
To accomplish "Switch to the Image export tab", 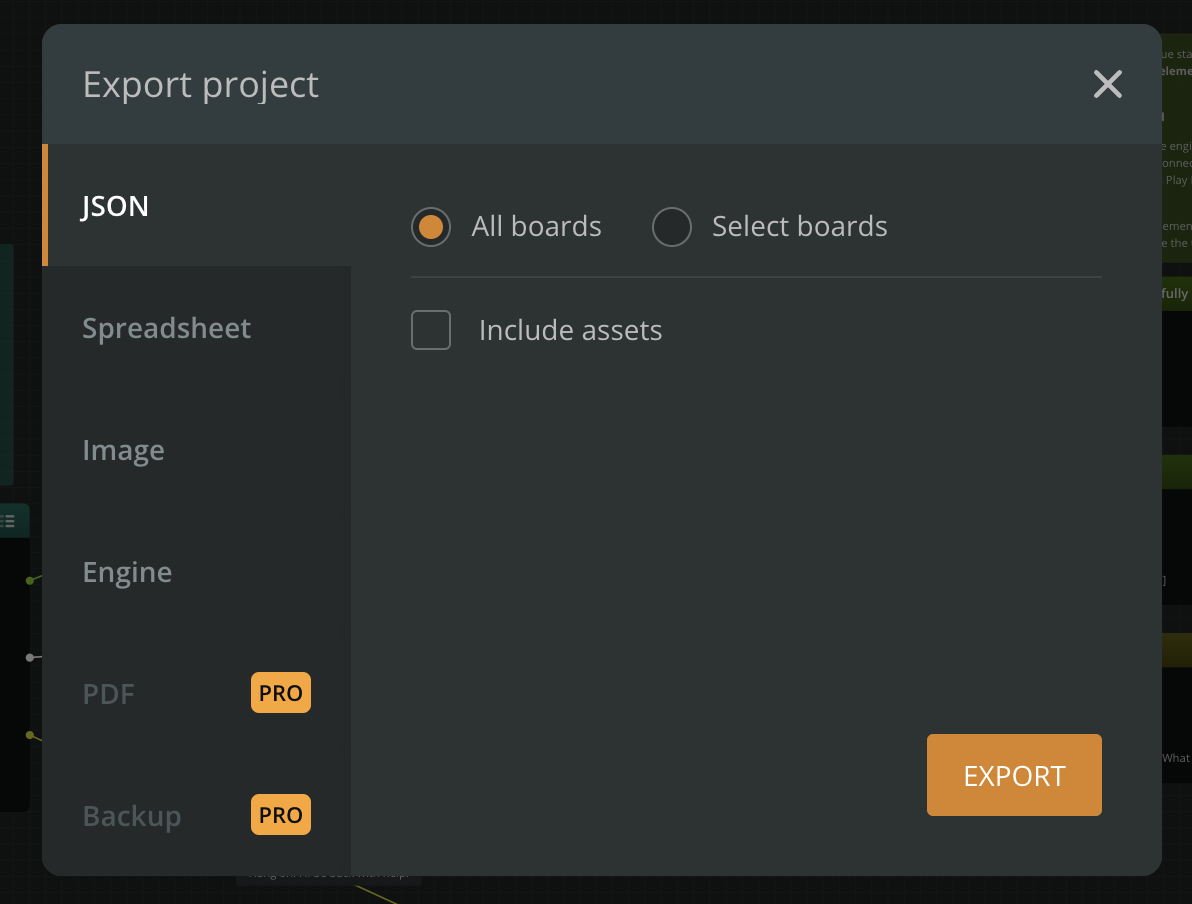I will point(123,450).
